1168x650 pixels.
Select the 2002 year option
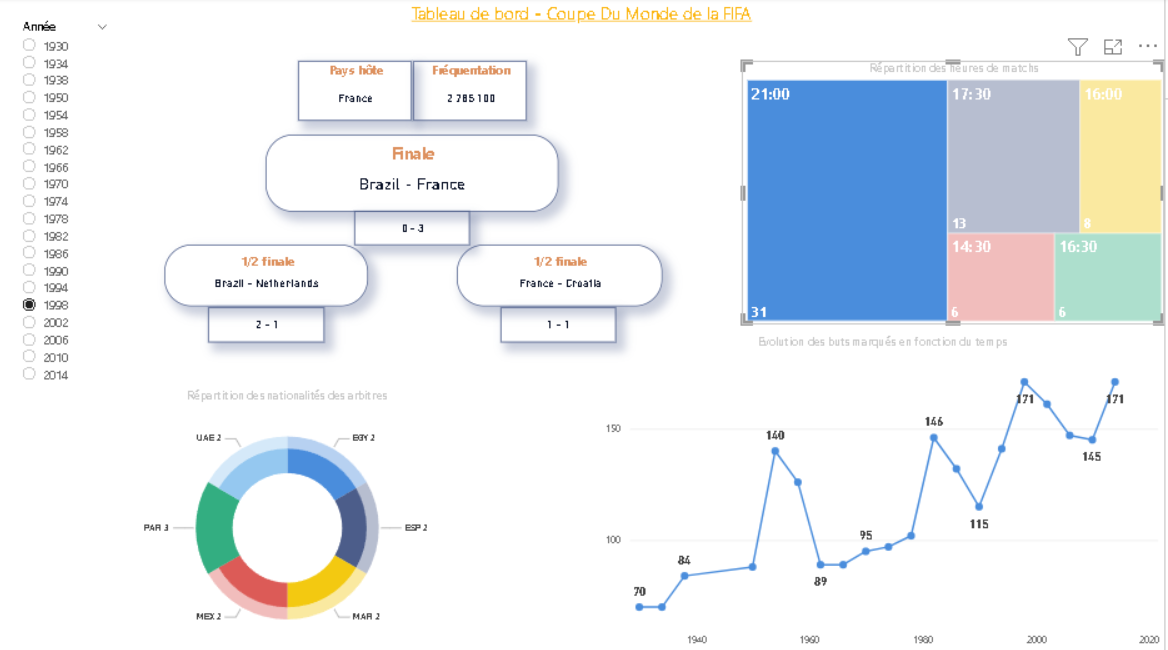click(29, 322)
